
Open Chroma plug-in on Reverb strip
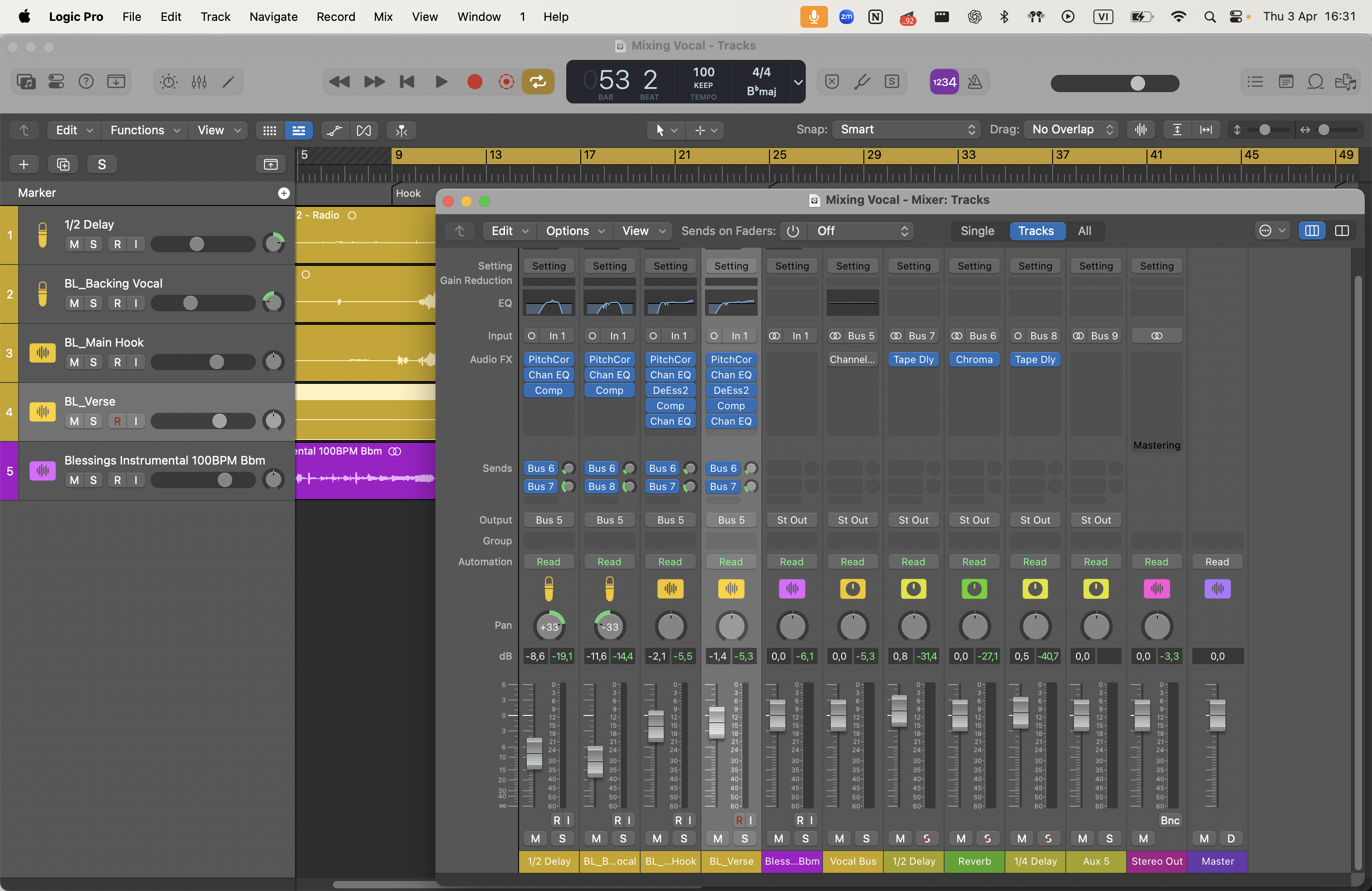pyautogui.click(x=974, y=360)
